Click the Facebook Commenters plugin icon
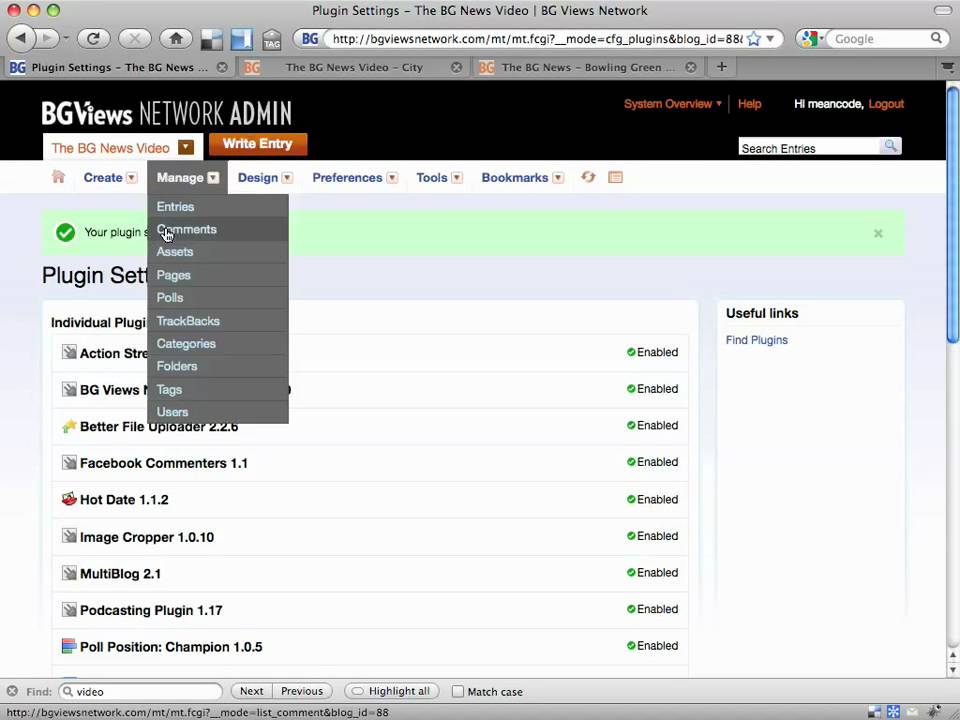Viewport: 960px width, 720px height. tap(69, 462)
